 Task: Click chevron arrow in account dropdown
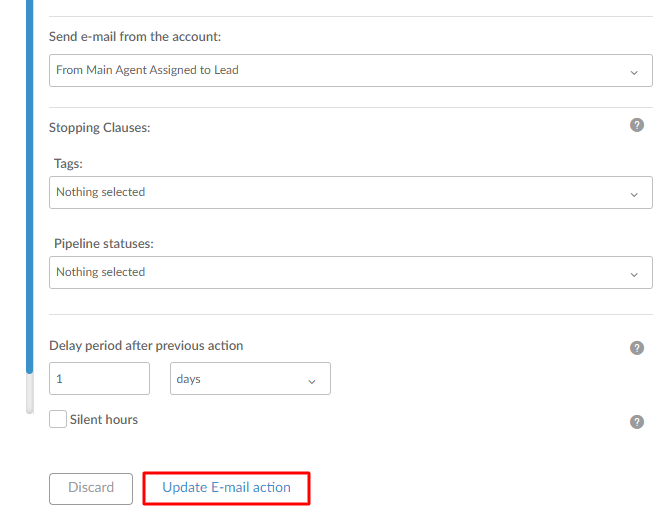pos(634,73)
